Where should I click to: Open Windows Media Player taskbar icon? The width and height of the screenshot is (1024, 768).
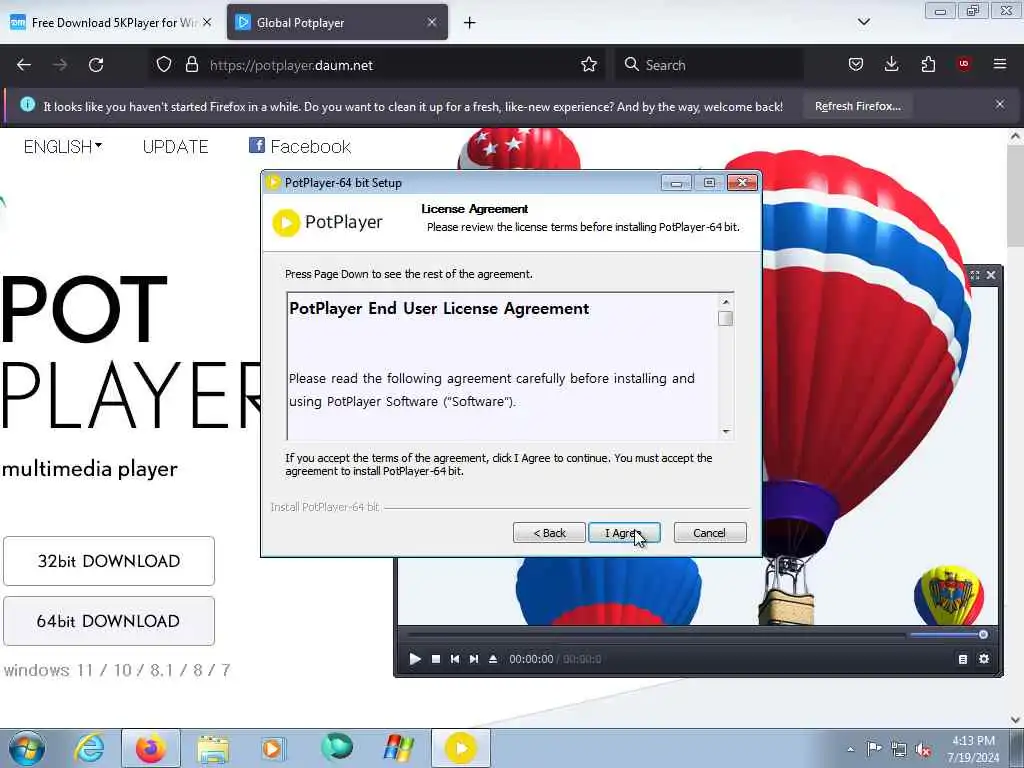coord(272,748)
